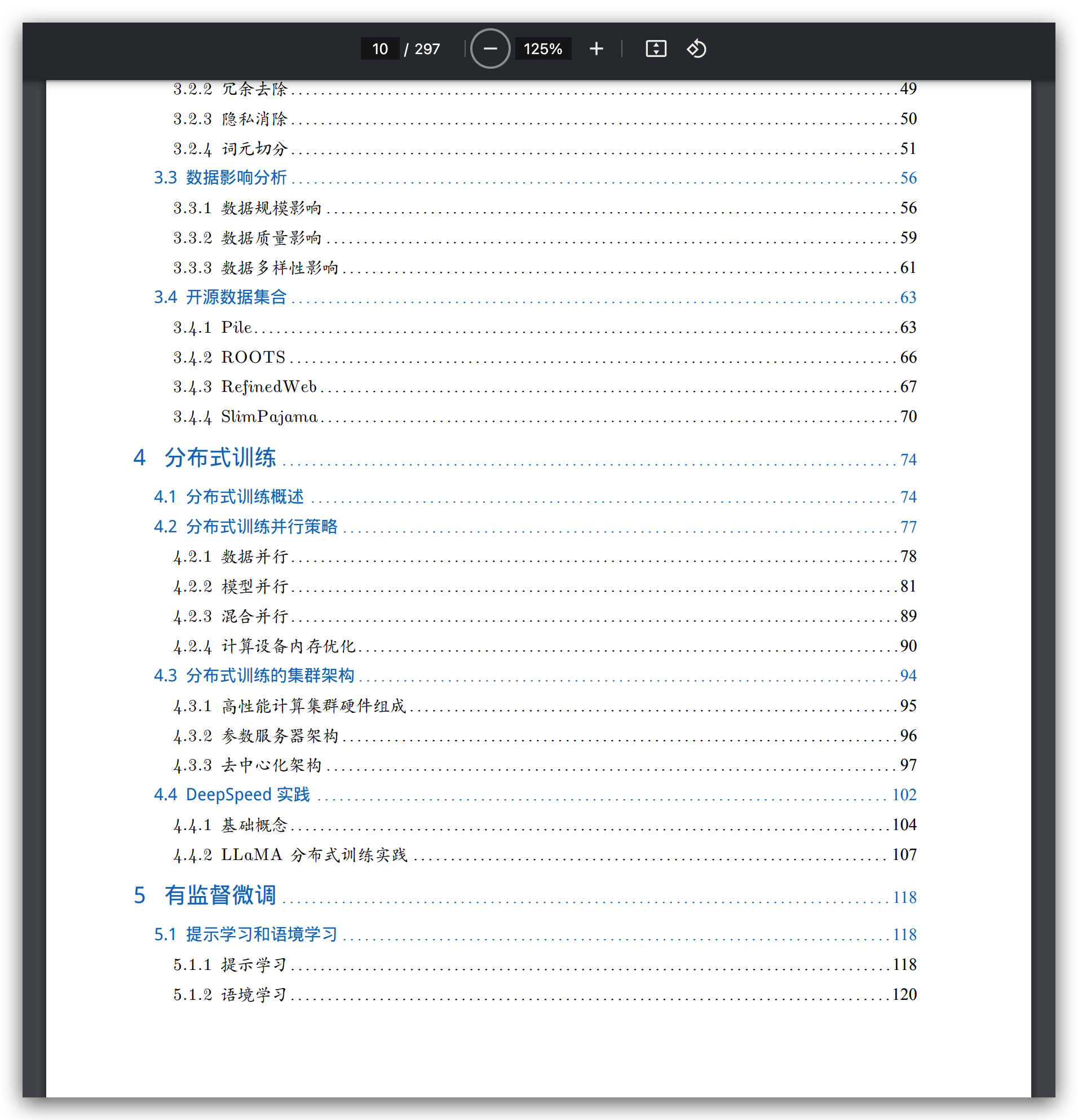Click entry 3.2.2 冗余去除
This screenshot has height=1120, width=1078.
pyautogui.click(x=230, y=89)
